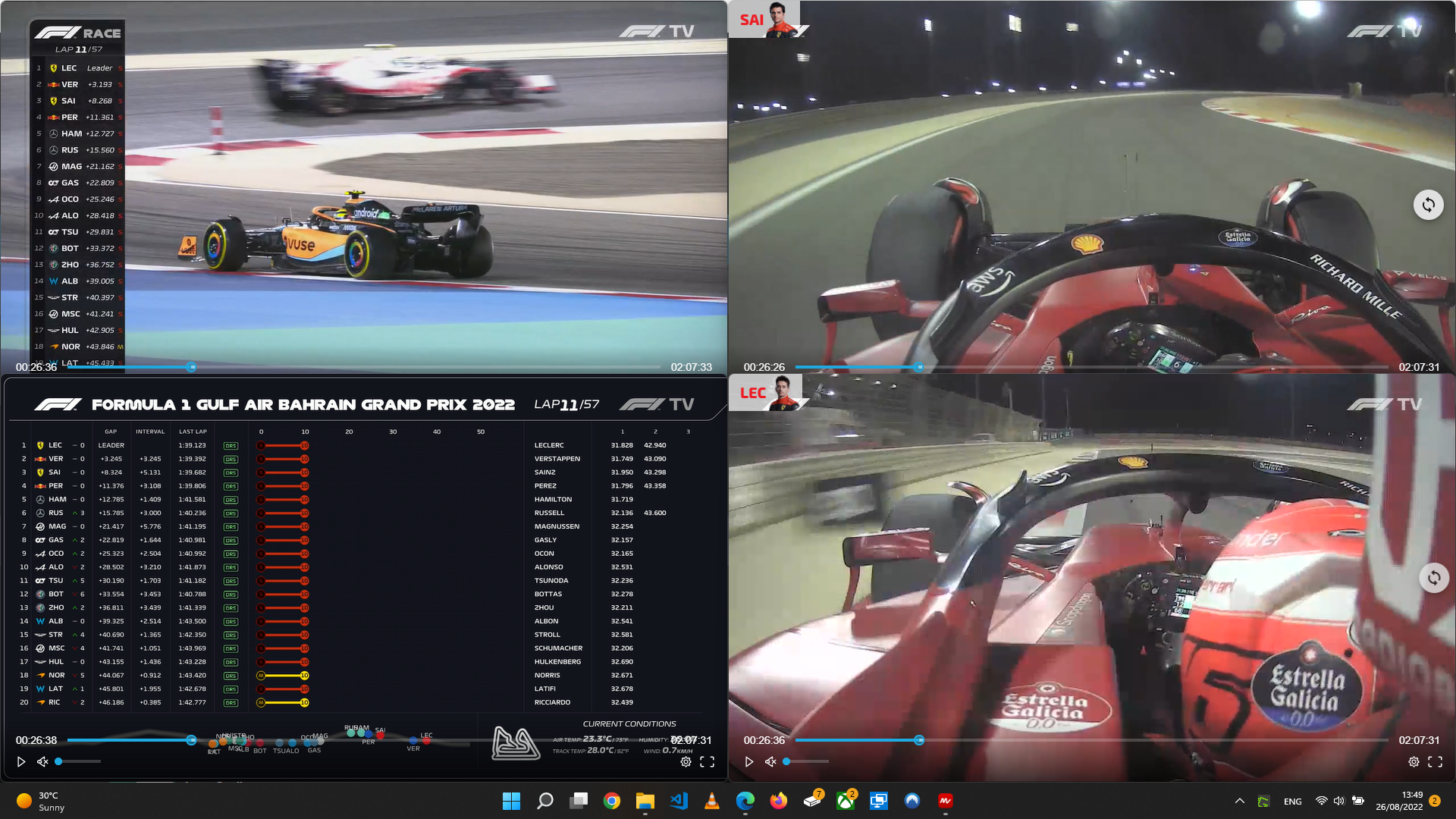This screenshot has height=819, width=1456.
Task: Click the NVIDIA tray icon
Action: click(x=1263, y=801)
